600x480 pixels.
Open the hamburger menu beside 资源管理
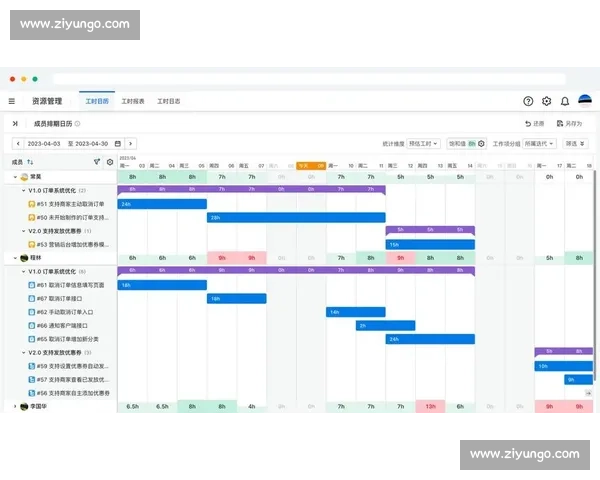pos(12,101)
